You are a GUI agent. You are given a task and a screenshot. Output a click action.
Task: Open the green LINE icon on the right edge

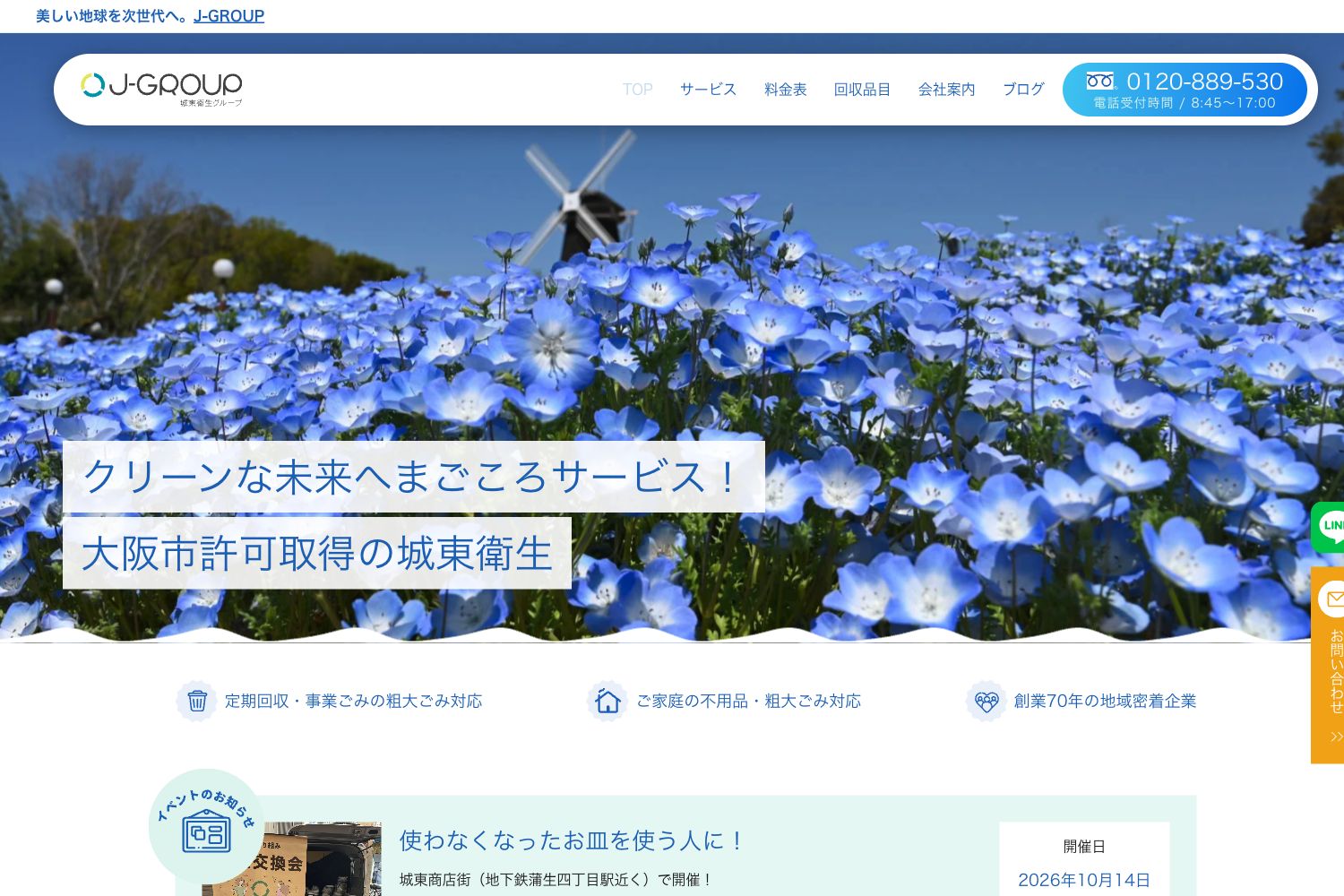tap(1329, 527)
